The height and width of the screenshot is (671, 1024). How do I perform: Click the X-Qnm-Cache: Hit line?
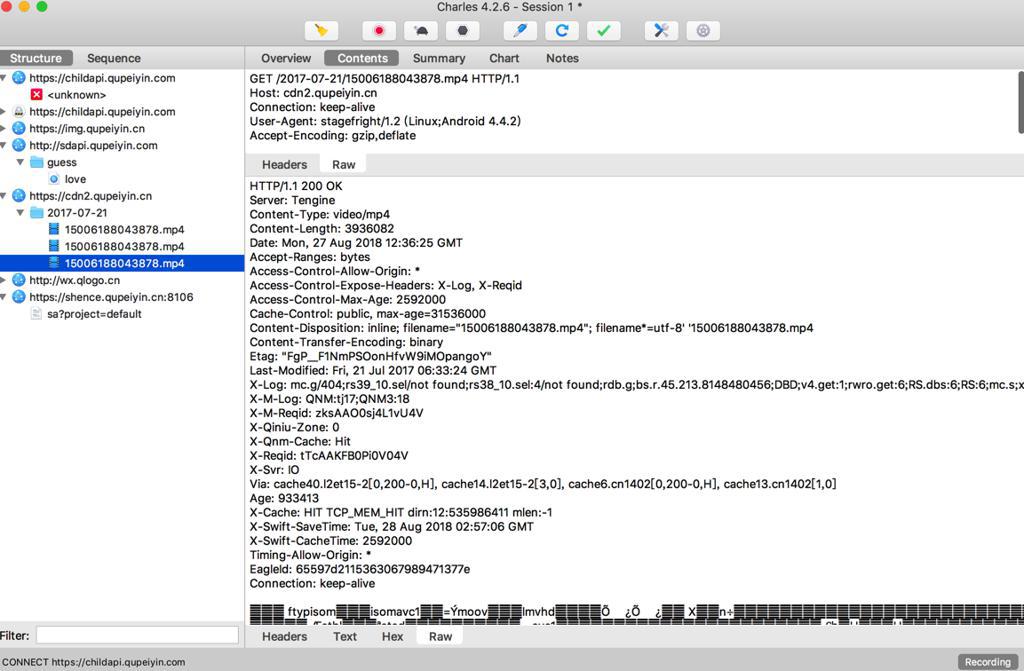pos(300,441)
